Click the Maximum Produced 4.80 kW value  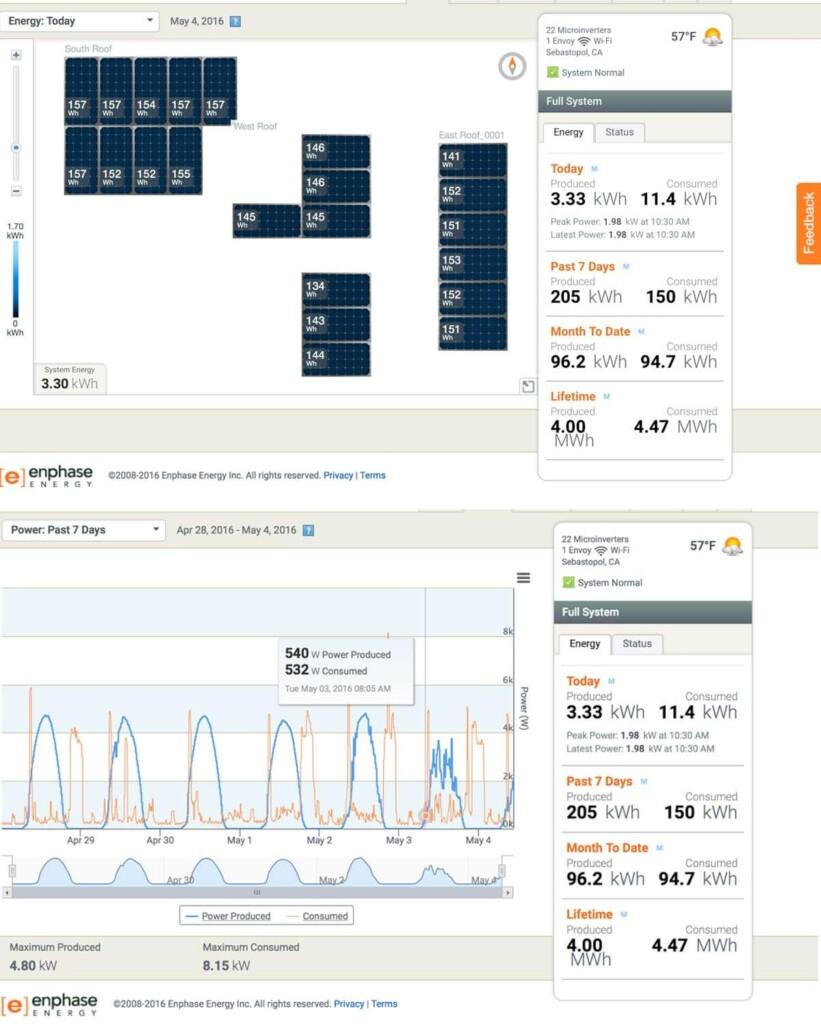[33, 965]
